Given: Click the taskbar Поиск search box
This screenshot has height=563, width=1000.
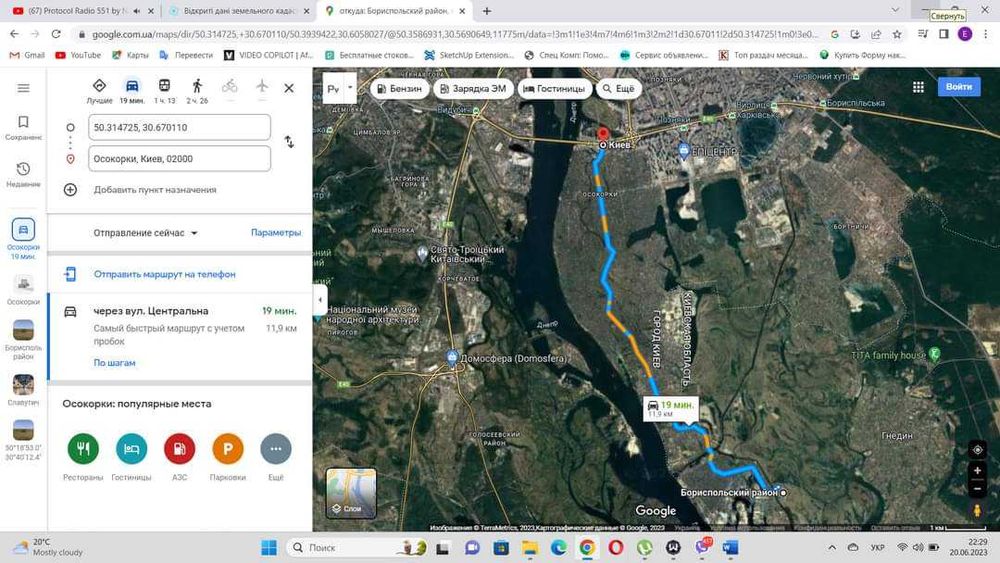Looking at the screenshot, I should tap(356, 548).
